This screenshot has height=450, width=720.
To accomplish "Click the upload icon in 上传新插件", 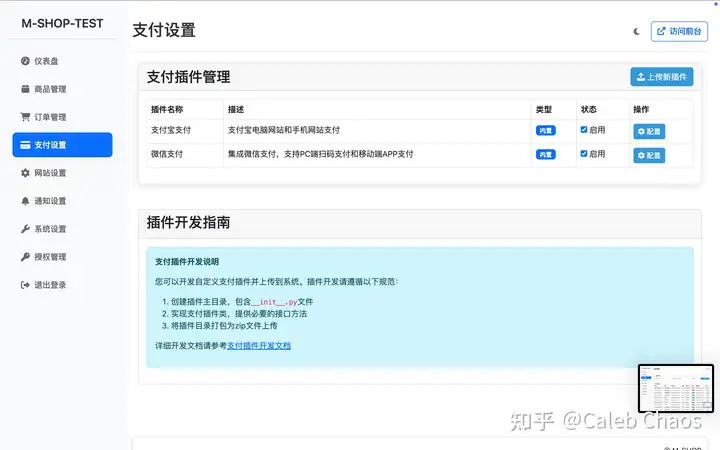I will point(641,77).
